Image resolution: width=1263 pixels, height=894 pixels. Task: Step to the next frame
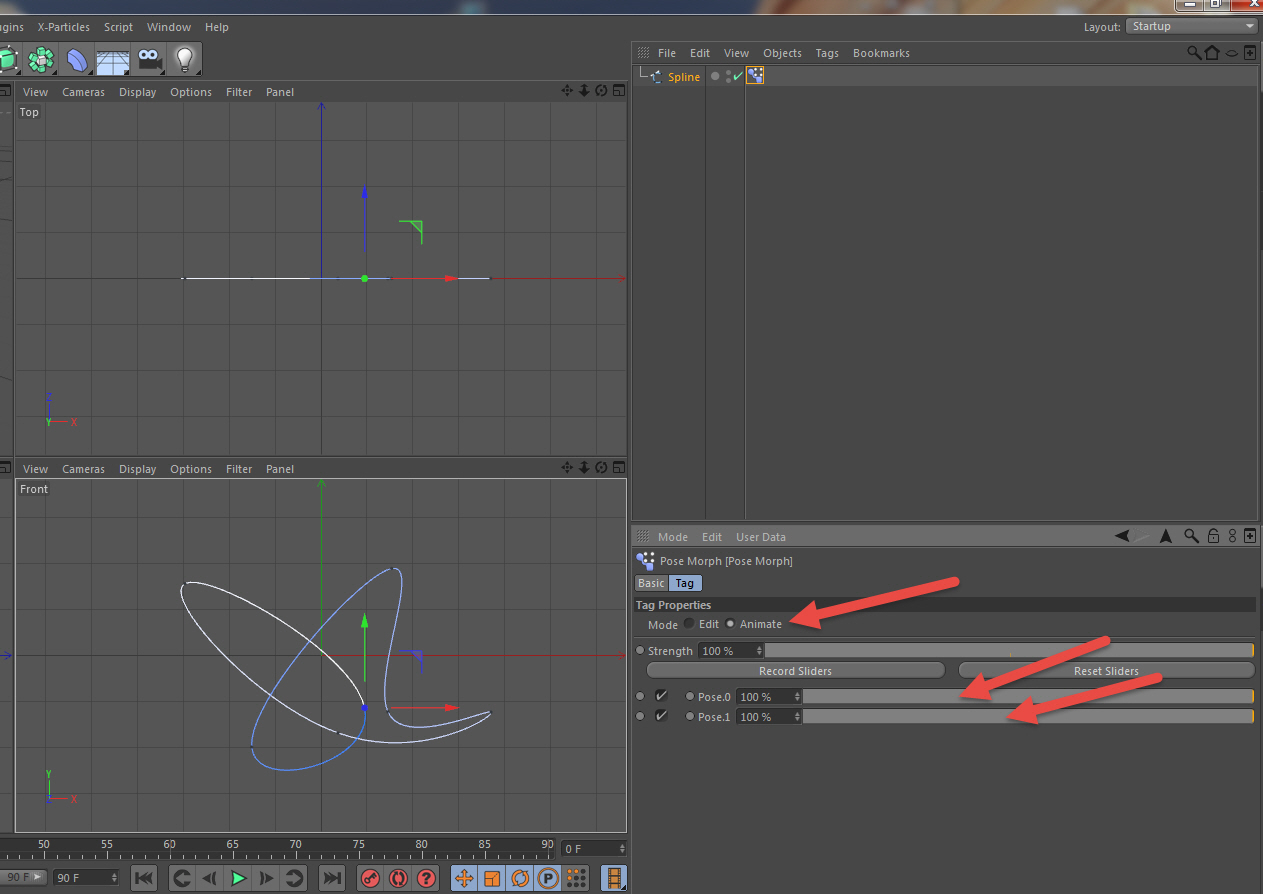coord(266,878)
